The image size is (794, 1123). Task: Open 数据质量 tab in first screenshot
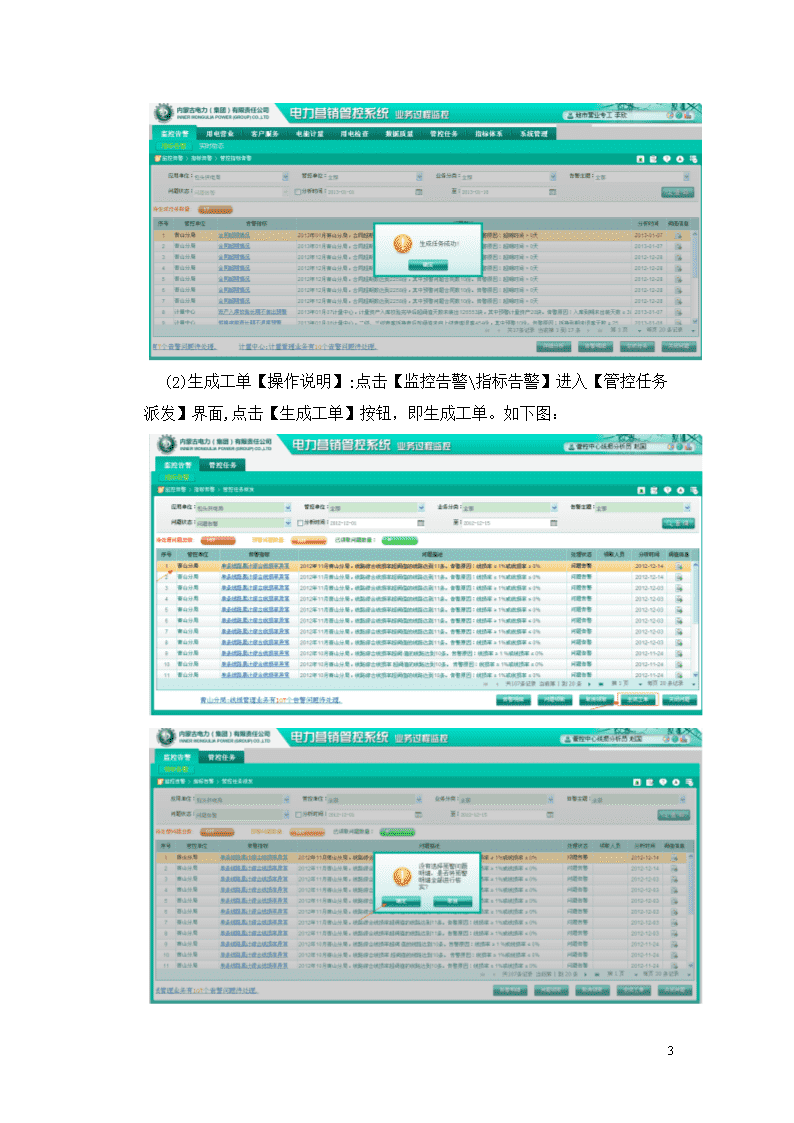[x=400, y=134]
